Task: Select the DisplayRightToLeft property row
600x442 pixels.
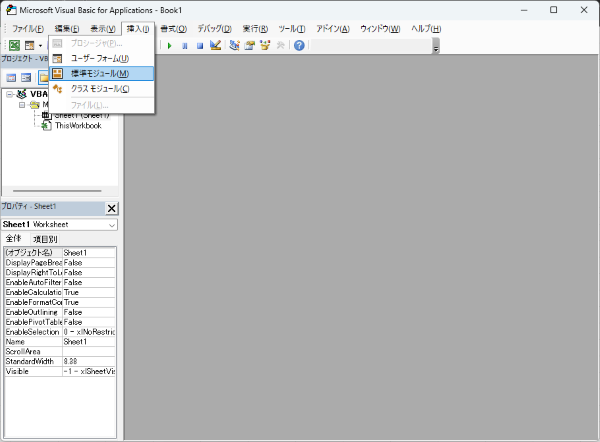Action: coord(60,272)
